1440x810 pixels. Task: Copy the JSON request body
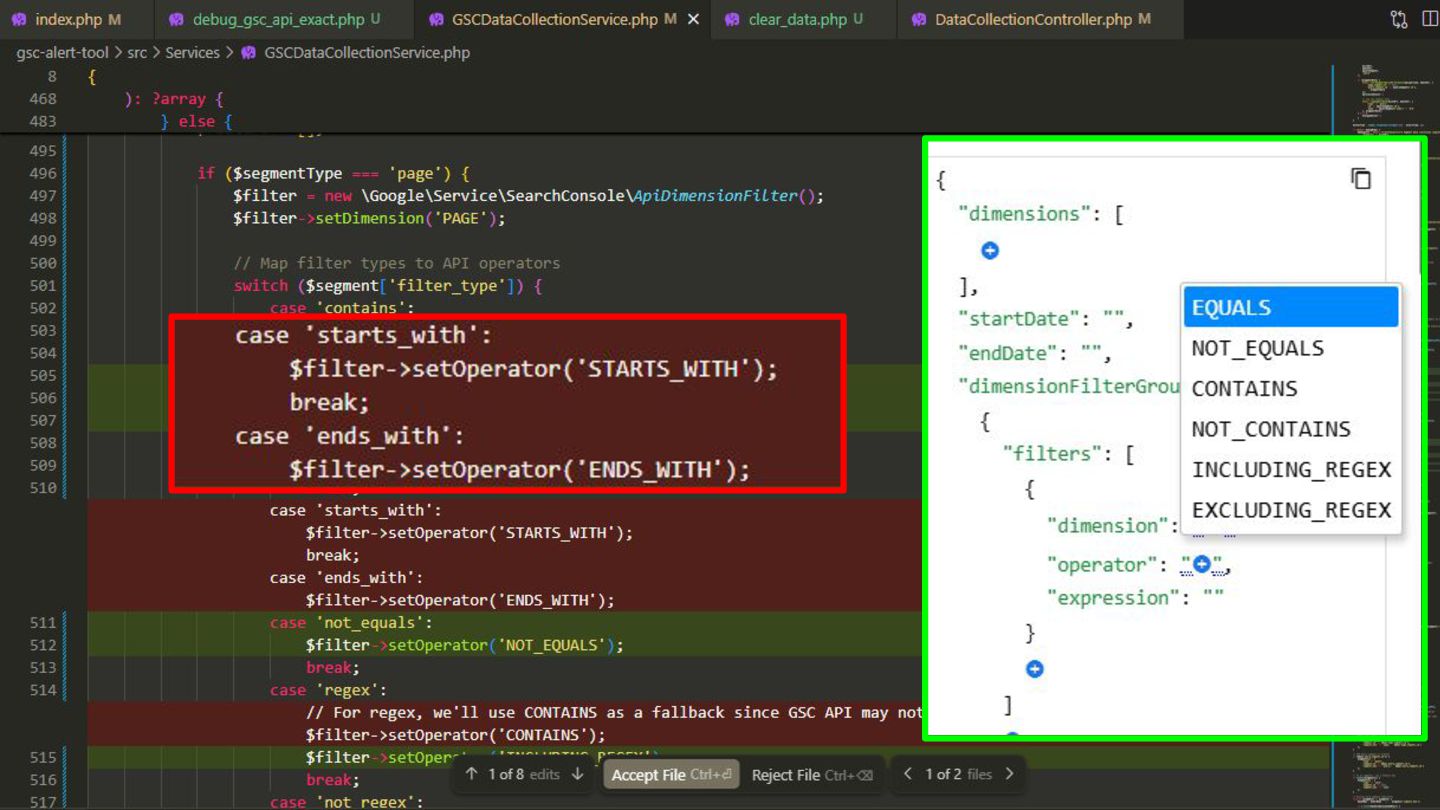[x=1361, y=179]
